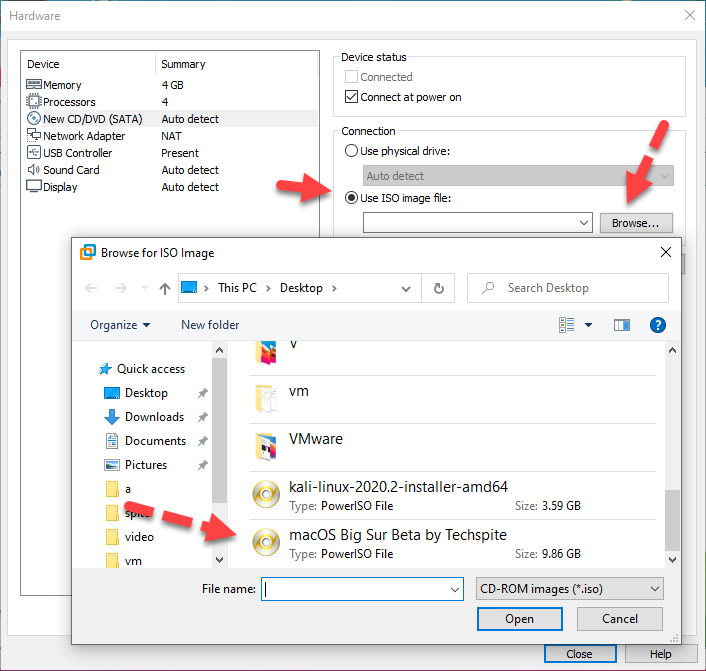Click the change view layout icon
Viewport: 706px width, 671px height.
pyautogui.click(x=568, y=325)
